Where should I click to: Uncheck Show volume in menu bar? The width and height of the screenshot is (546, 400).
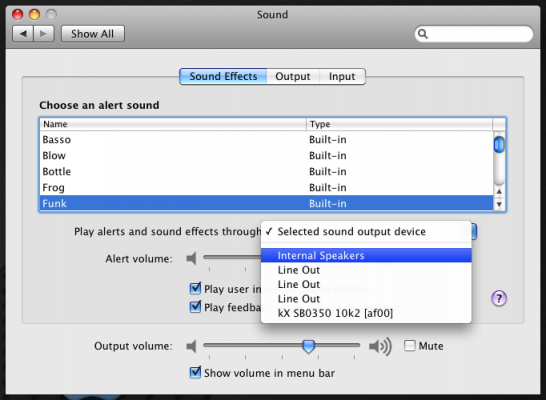click(x=195, y=372)
